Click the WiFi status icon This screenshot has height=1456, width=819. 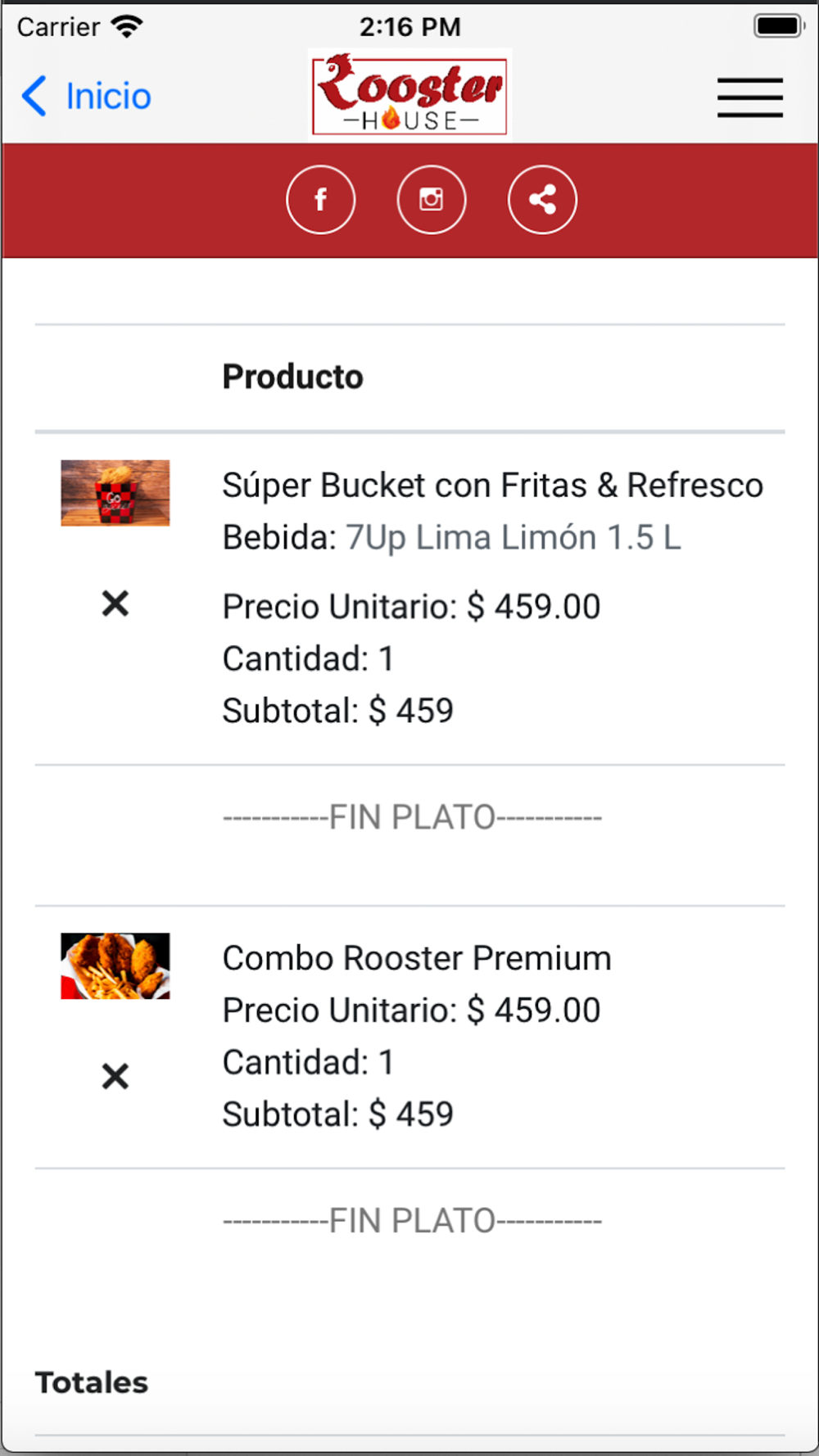(127, 26)
